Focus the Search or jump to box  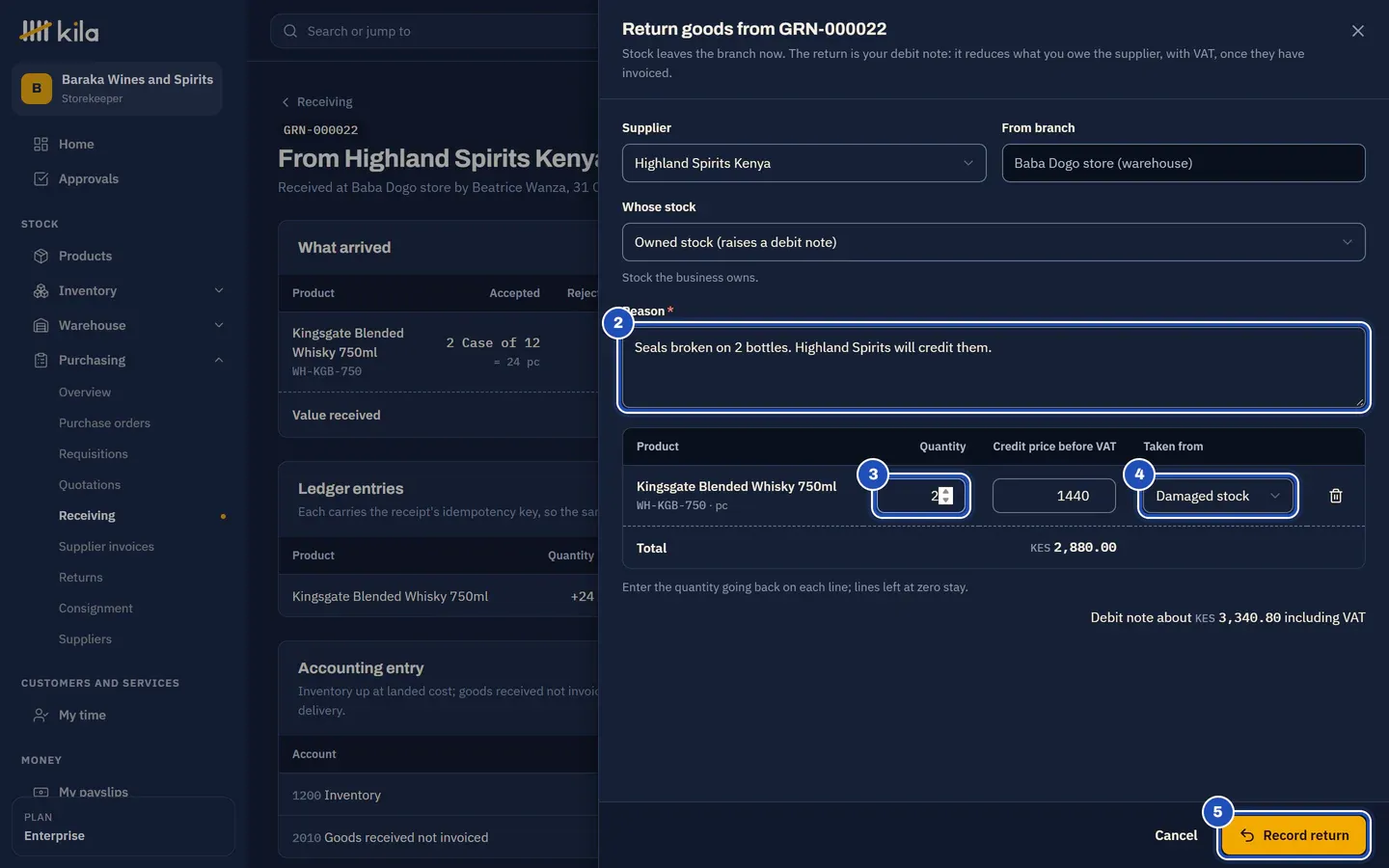coord(434,31)
